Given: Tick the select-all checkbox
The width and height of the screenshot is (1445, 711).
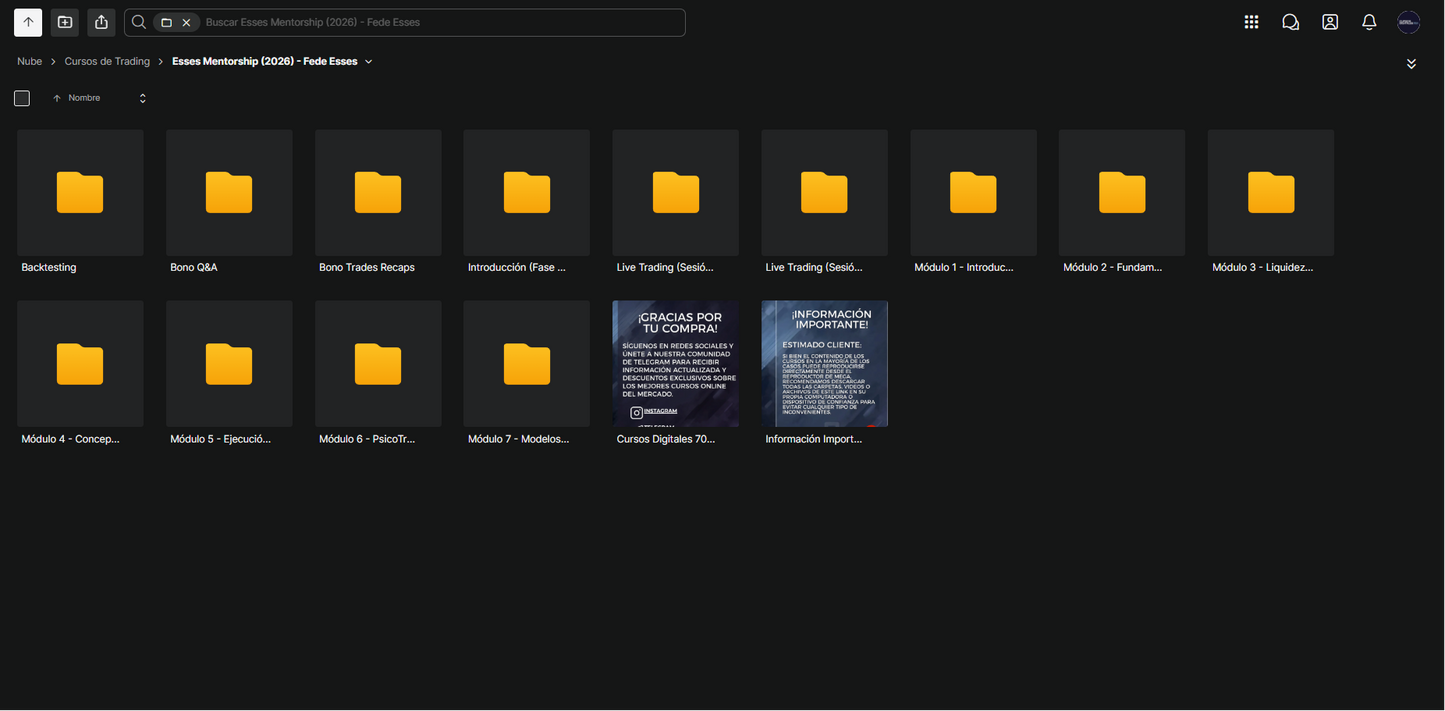Looking at the screenshot, I should click(x=22, y=98).
